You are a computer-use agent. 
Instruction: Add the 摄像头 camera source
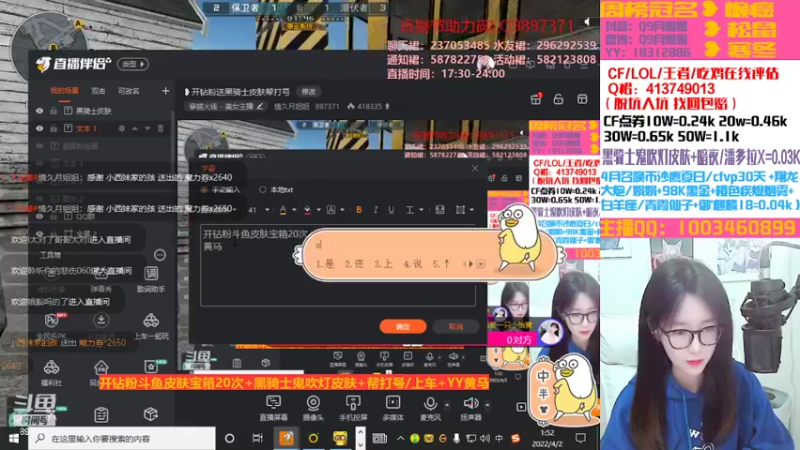coord(313,408)
